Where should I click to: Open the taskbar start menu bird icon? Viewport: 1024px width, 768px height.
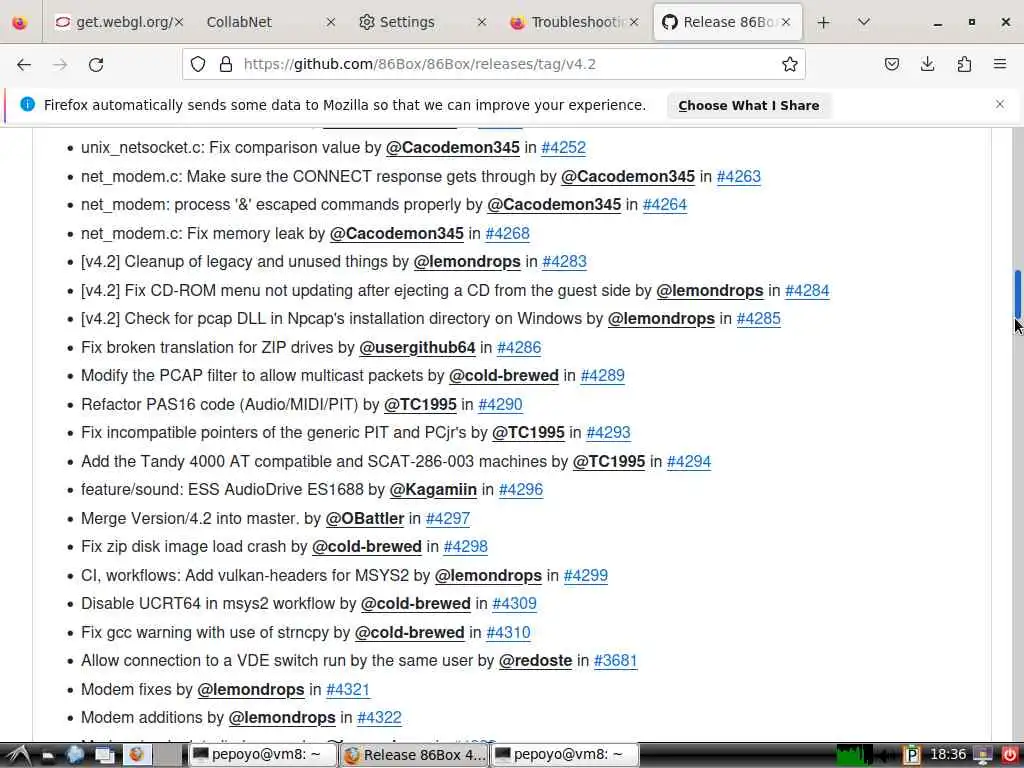click(18, 755)
